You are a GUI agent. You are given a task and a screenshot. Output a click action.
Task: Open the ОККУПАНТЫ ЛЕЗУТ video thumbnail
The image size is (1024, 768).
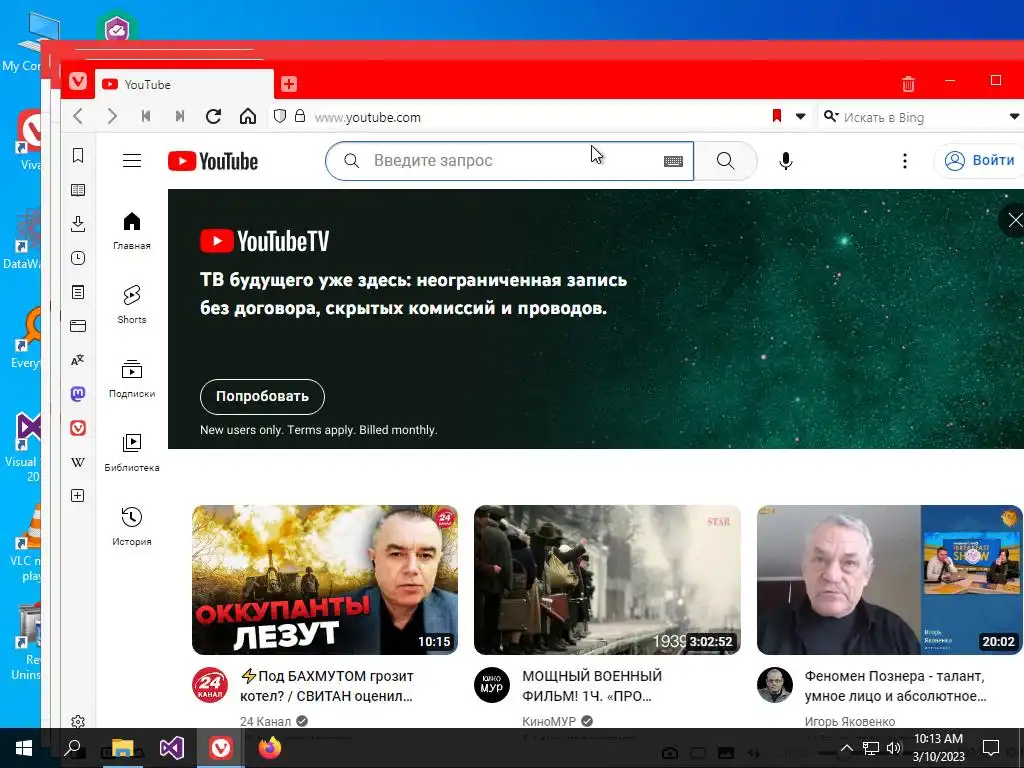pos(325,580)
